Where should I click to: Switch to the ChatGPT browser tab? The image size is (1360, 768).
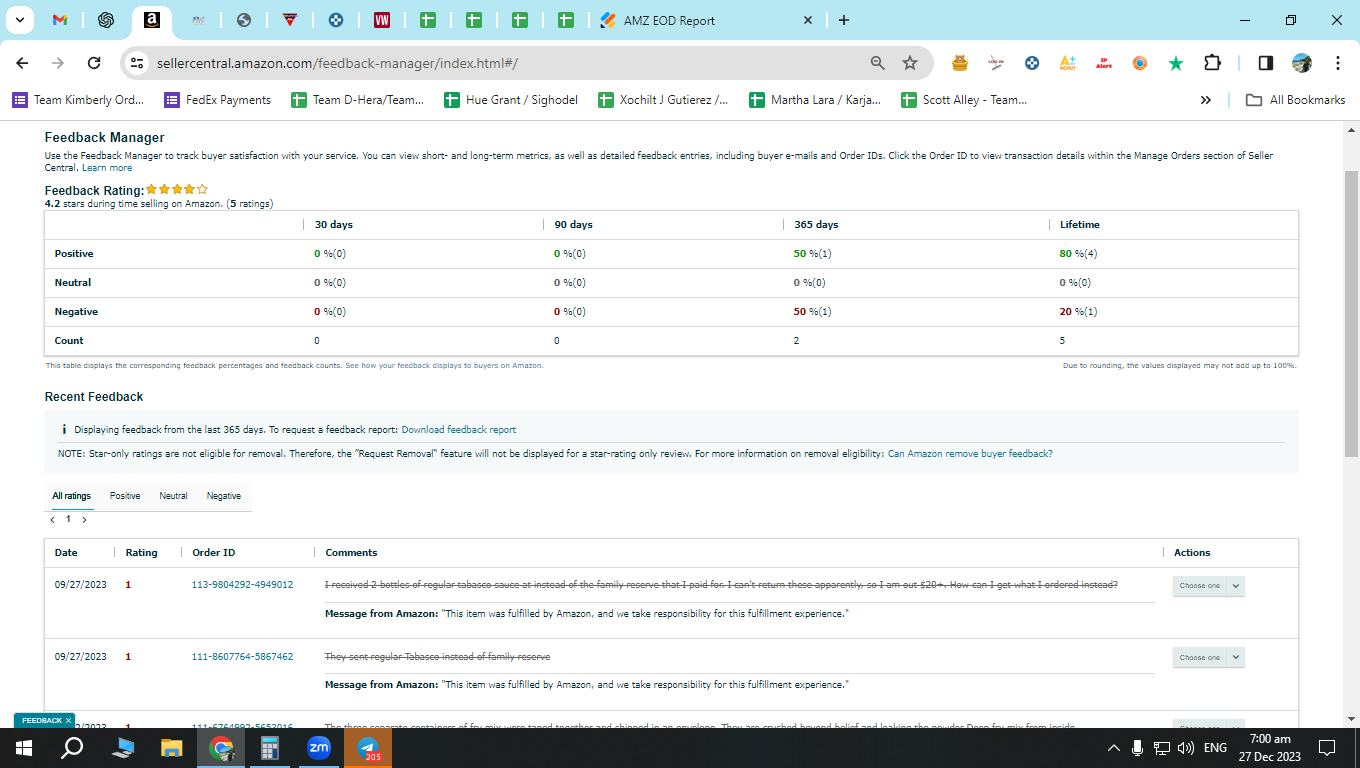point(106,20)
